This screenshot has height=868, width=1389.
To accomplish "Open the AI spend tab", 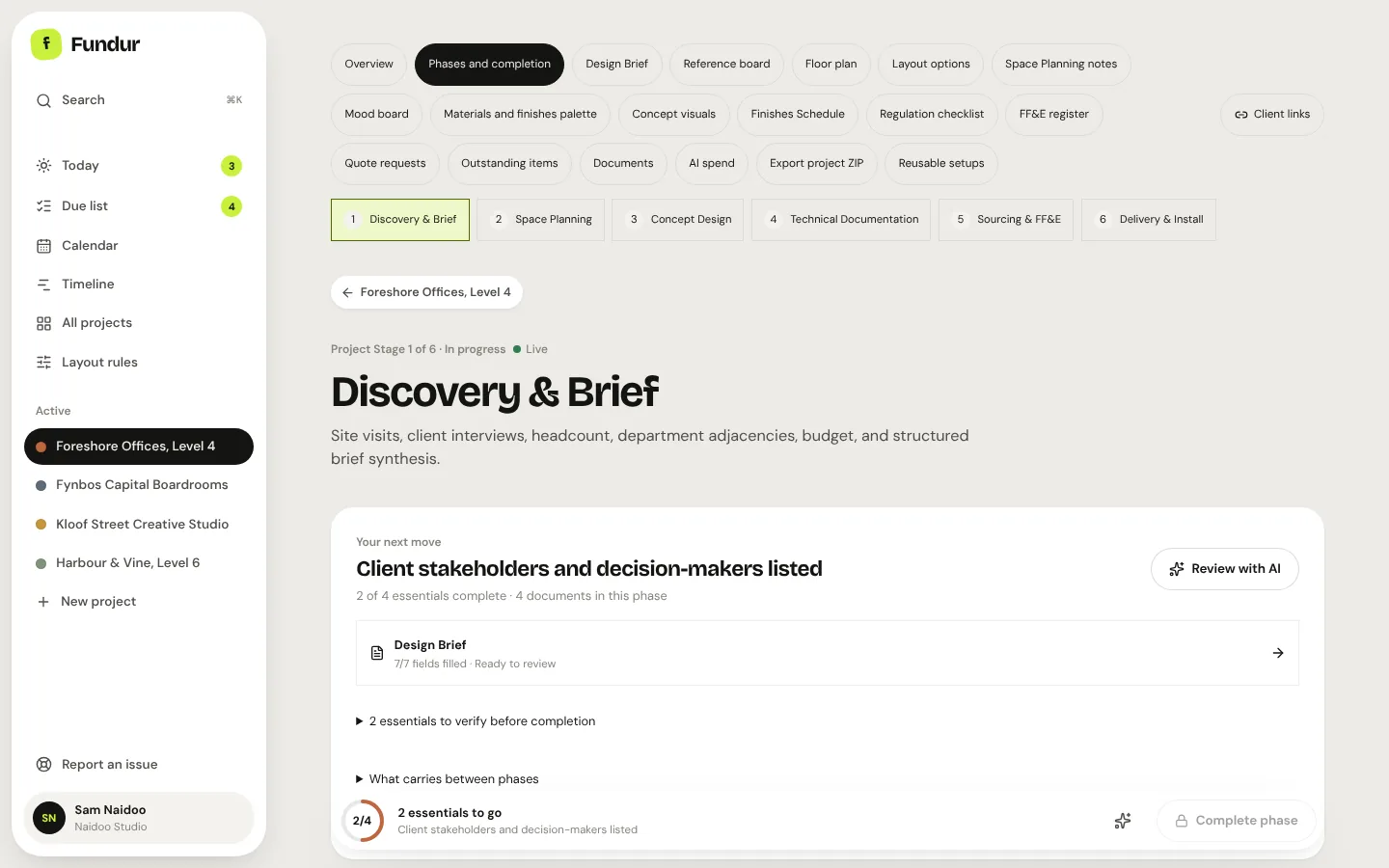I will pos(712,164).
